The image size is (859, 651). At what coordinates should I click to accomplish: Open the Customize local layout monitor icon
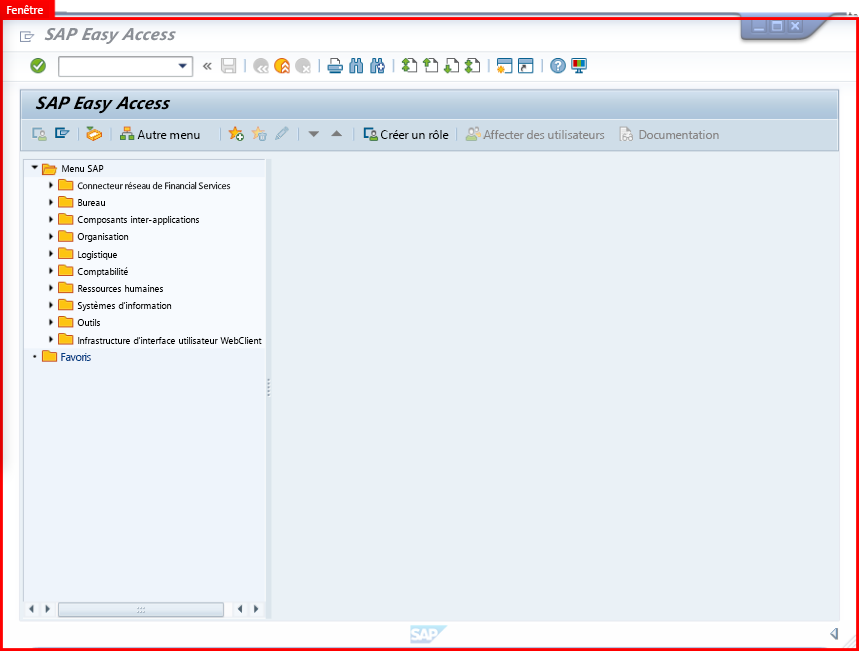pos(579,66)
